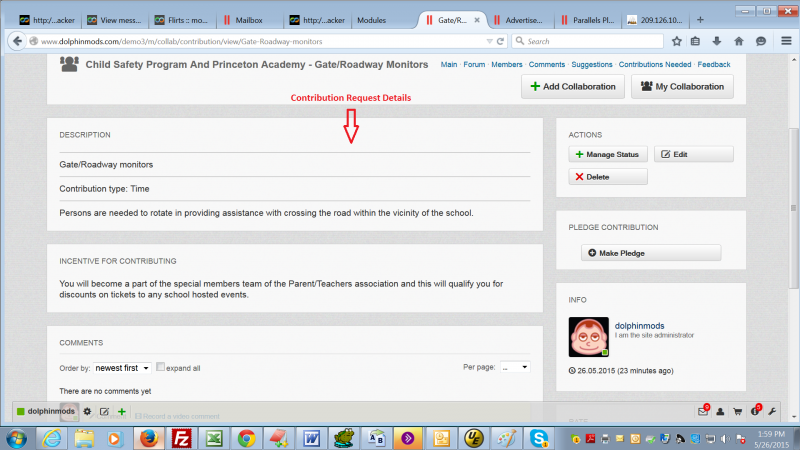Click the green plus in member bar

click(x=121, y=411)
